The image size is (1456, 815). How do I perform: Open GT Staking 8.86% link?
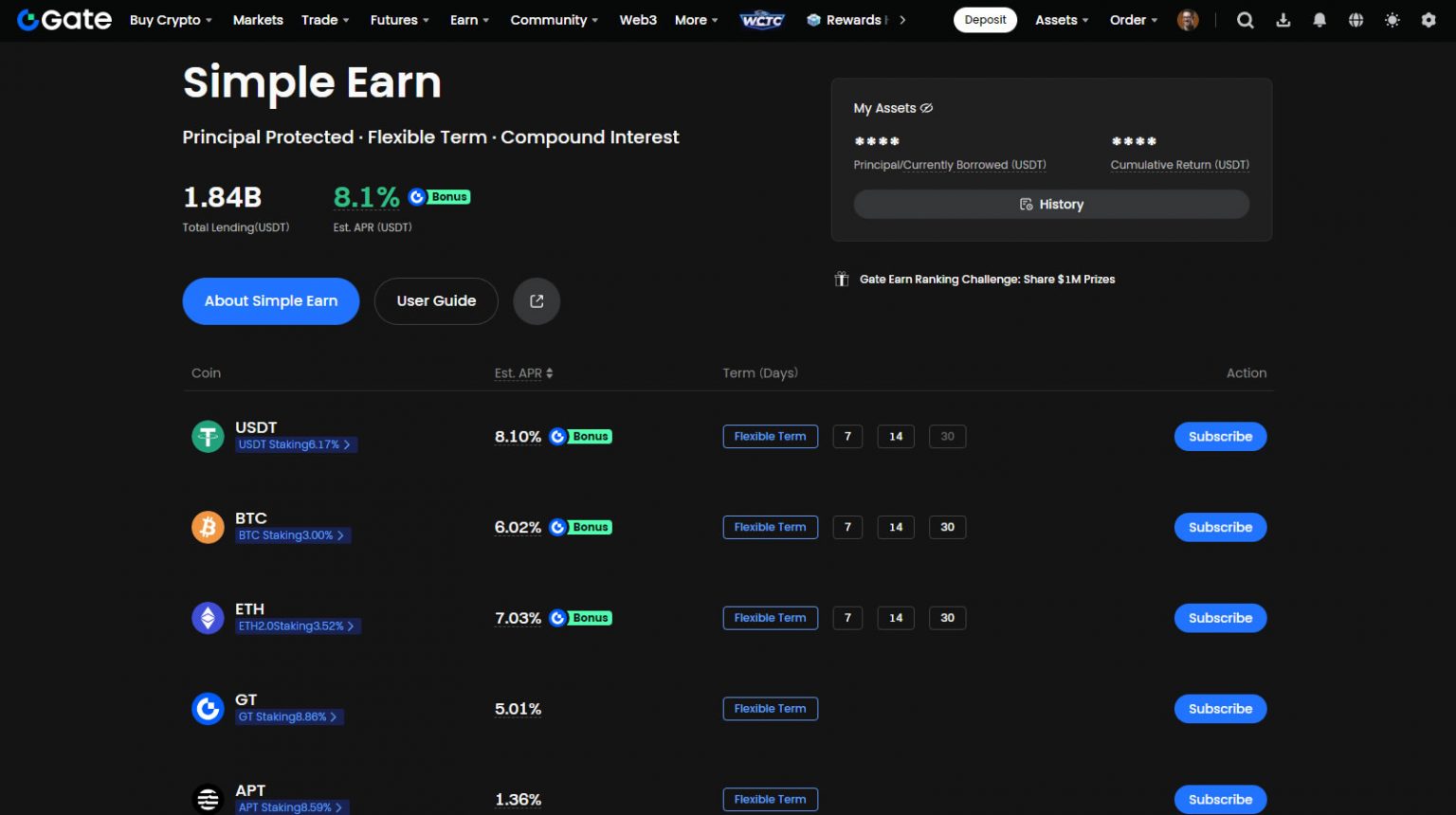pyautogui.click(x=288, y=717)
